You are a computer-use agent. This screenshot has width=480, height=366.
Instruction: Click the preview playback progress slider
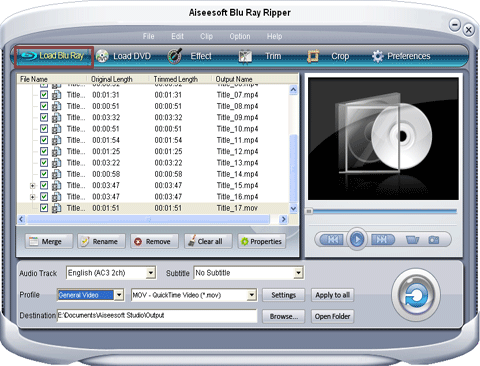coord(382,211)
